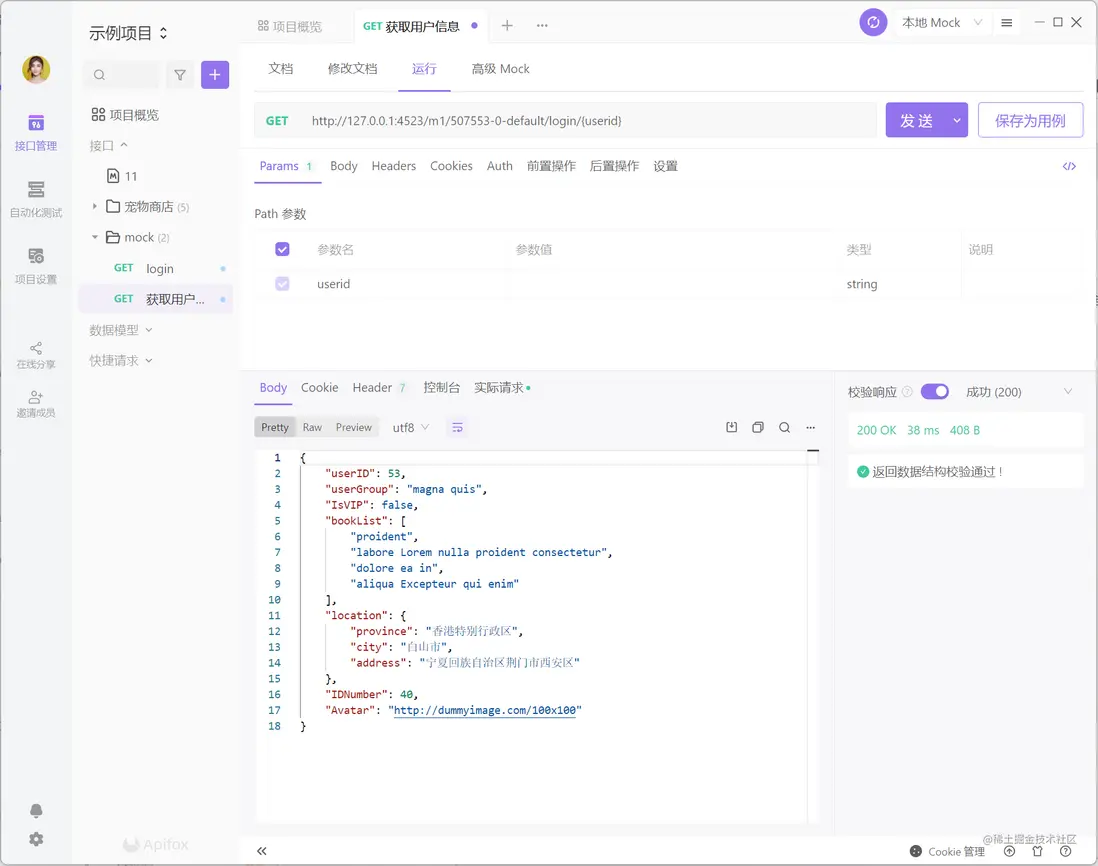This screenshot has width=1098, height=866.
Task: Click the filter funnel icon
Action: point(180,75)
